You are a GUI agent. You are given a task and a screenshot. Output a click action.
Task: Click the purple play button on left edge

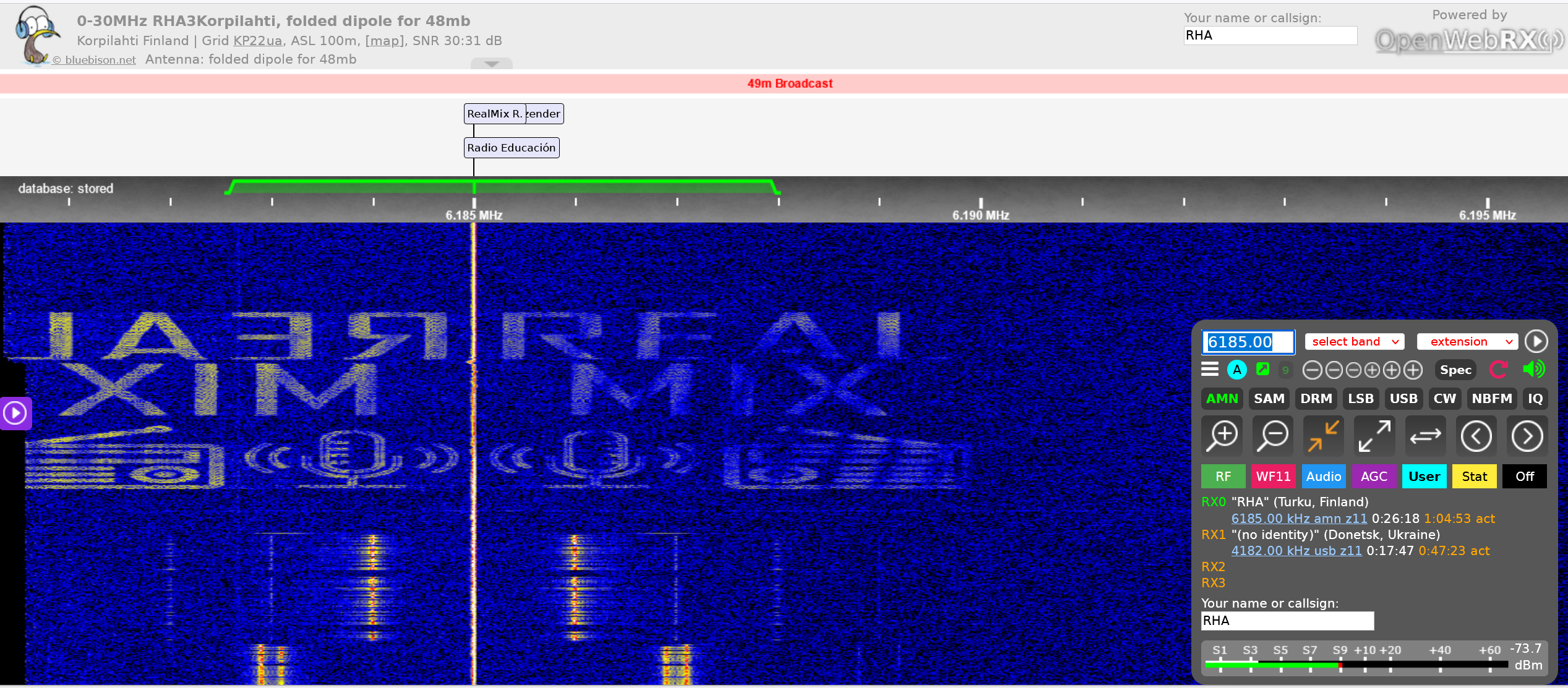pyautogui.click(x=15, y=413)
